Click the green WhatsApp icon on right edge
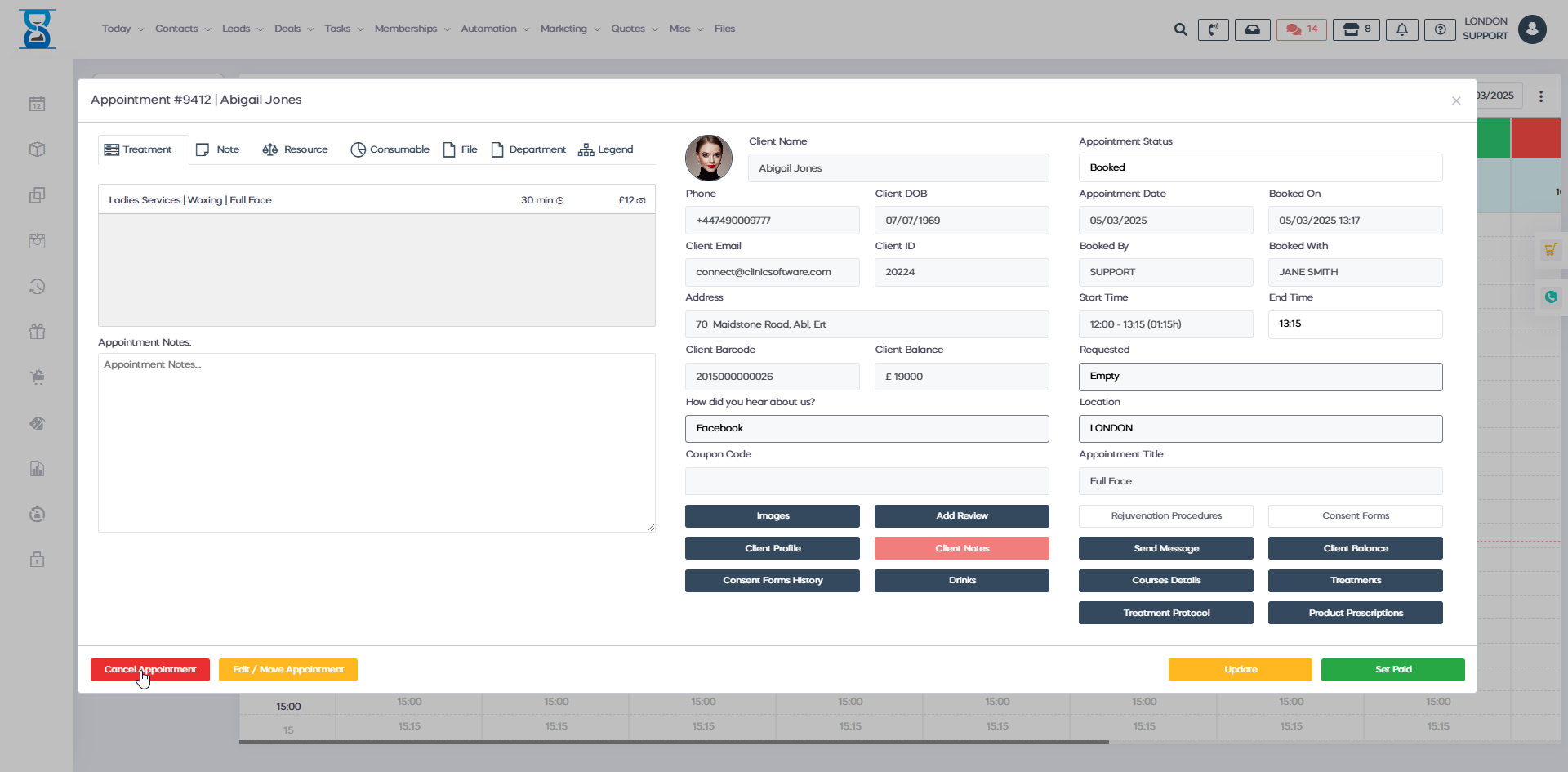Screen dimensions: 1568x772 point(1551,297)
